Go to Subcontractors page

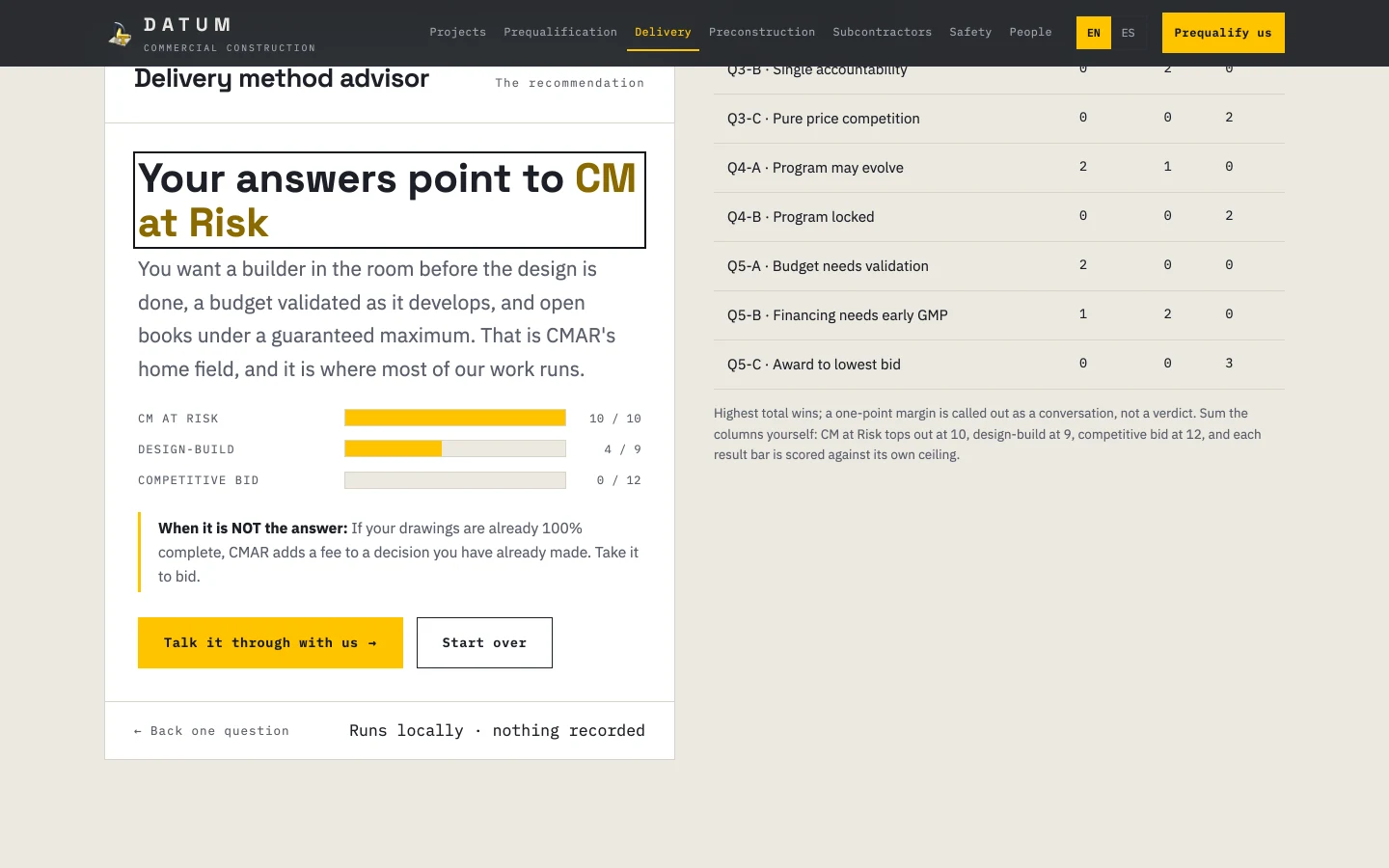[882, 32]
